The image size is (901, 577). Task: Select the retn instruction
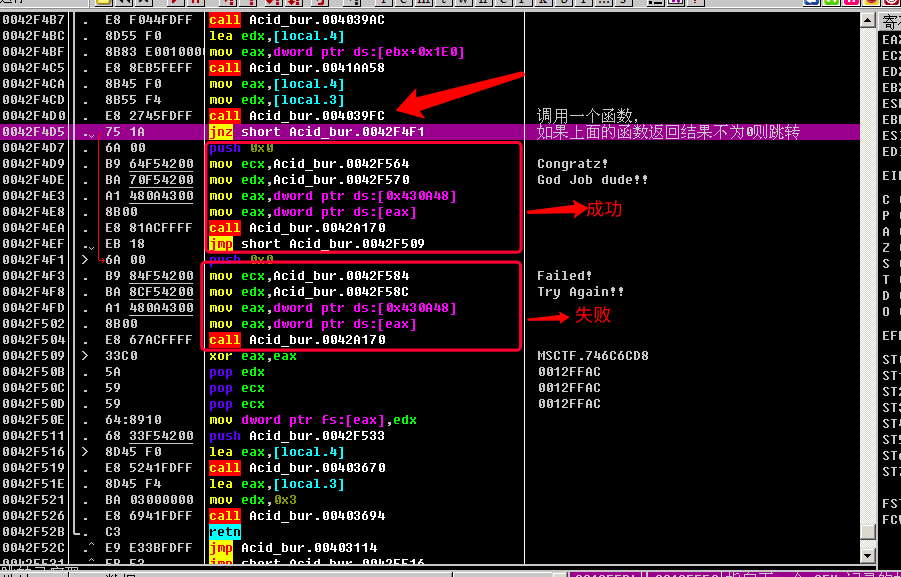(225, 533)
